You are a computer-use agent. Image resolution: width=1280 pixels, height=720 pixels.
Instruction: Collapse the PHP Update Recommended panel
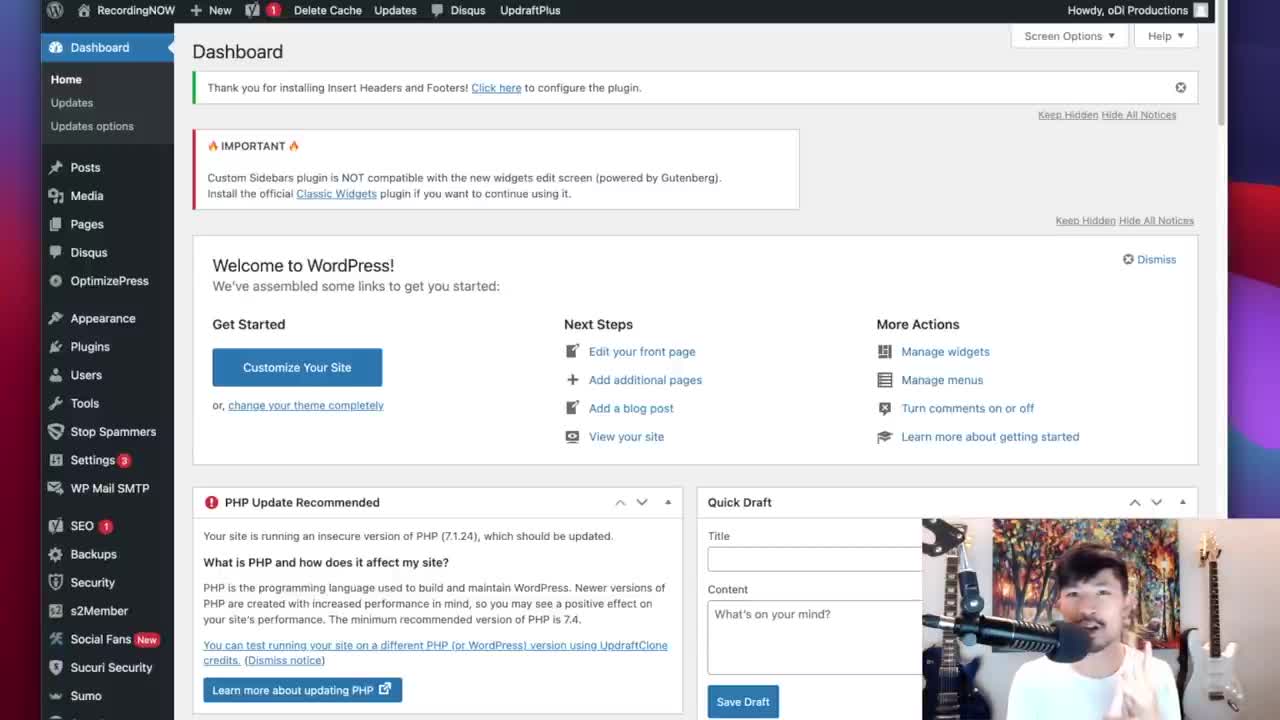coord(668,502)
